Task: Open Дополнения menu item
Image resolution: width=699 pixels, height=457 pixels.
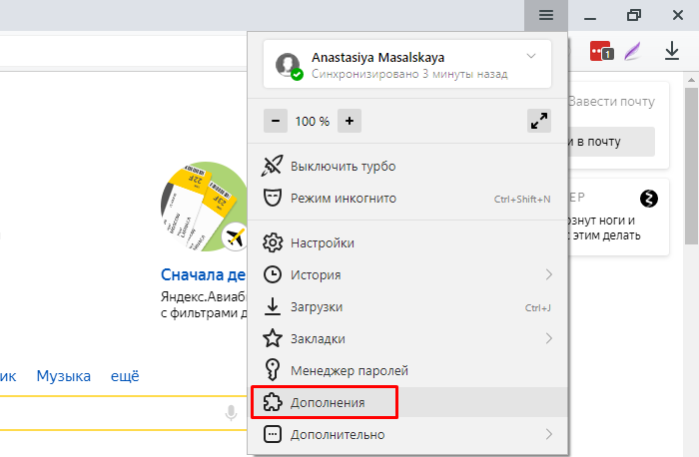Action: coord(407,402)
